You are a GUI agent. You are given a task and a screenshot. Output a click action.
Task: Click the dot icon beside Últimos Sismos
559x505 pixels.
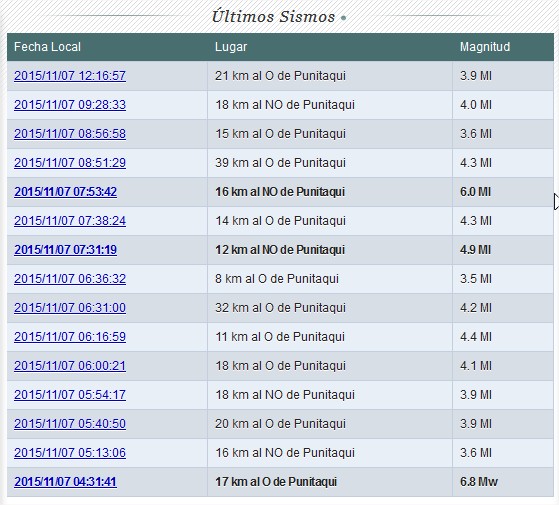(343, 18)
